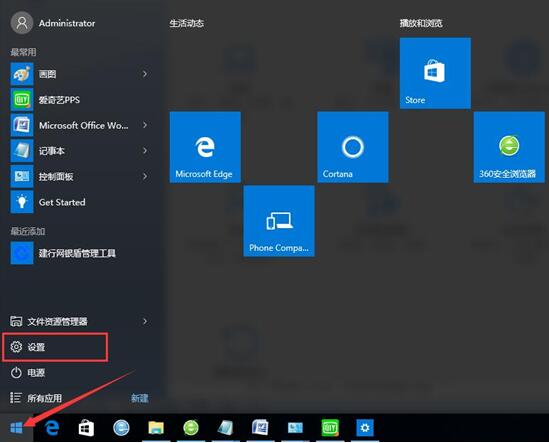The image size is (549, 443).
Task: Click the 新建 label beside All apps
Action: [x=140, y=398]
